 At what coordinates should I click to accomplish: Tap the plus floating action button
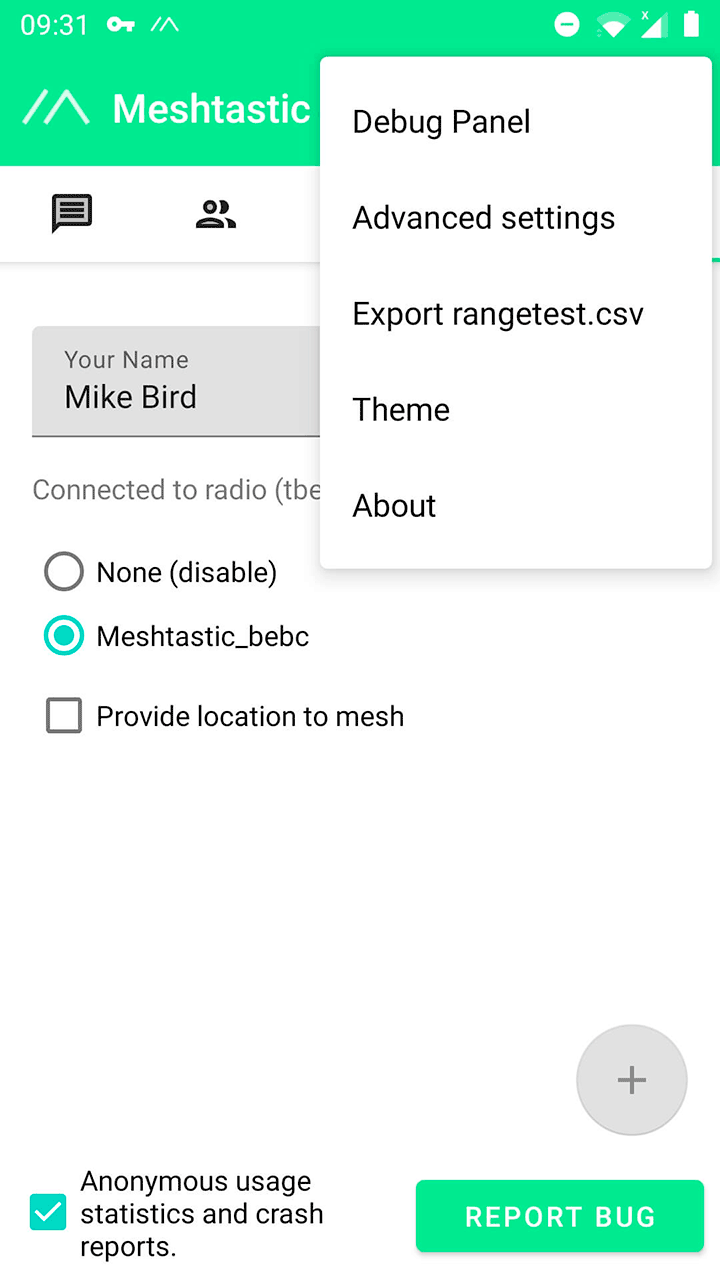(631, 1080)
